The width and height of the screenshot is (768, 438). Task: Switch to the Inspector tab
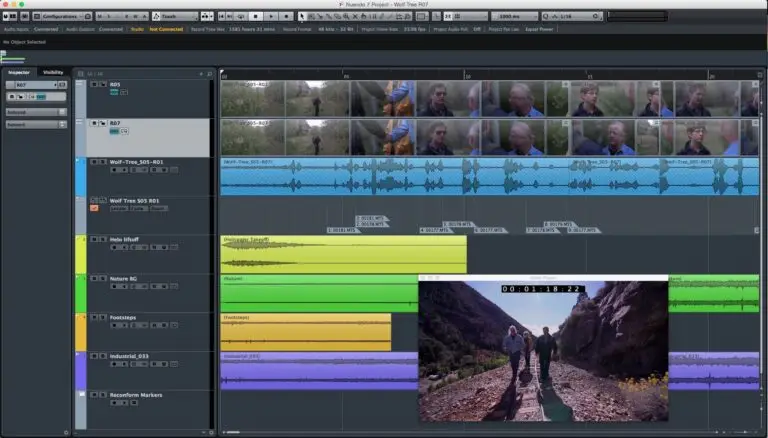(18, 73)
